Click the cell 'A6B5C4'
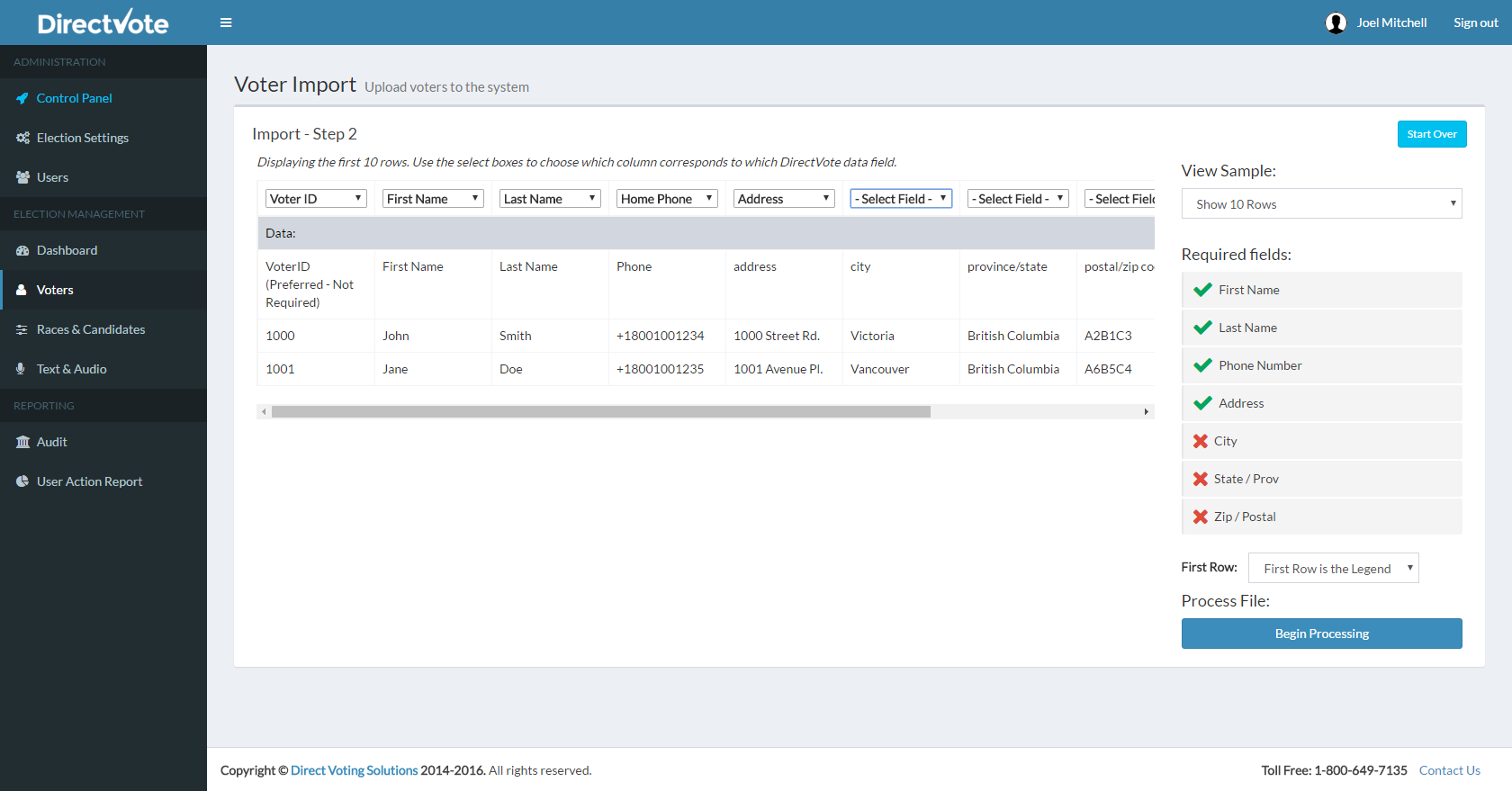Image resolution: width=1512 pixels, height=791 pixels. (x=1116, y=369)
